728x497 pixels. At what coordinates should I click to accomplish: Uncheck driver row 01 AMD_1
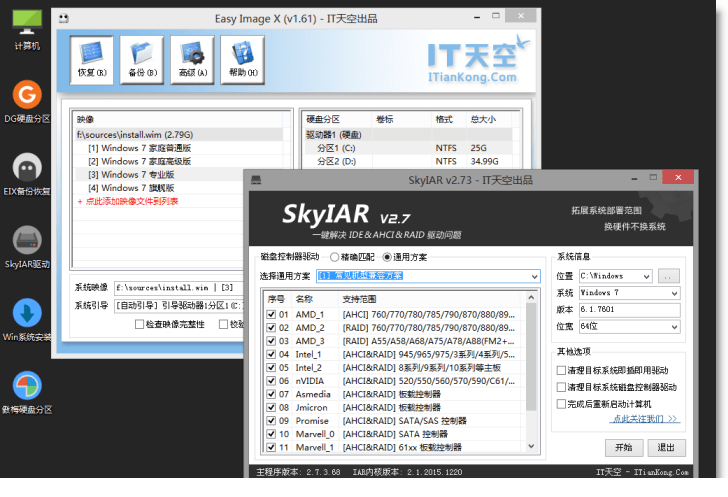click(x=271, y=314)
